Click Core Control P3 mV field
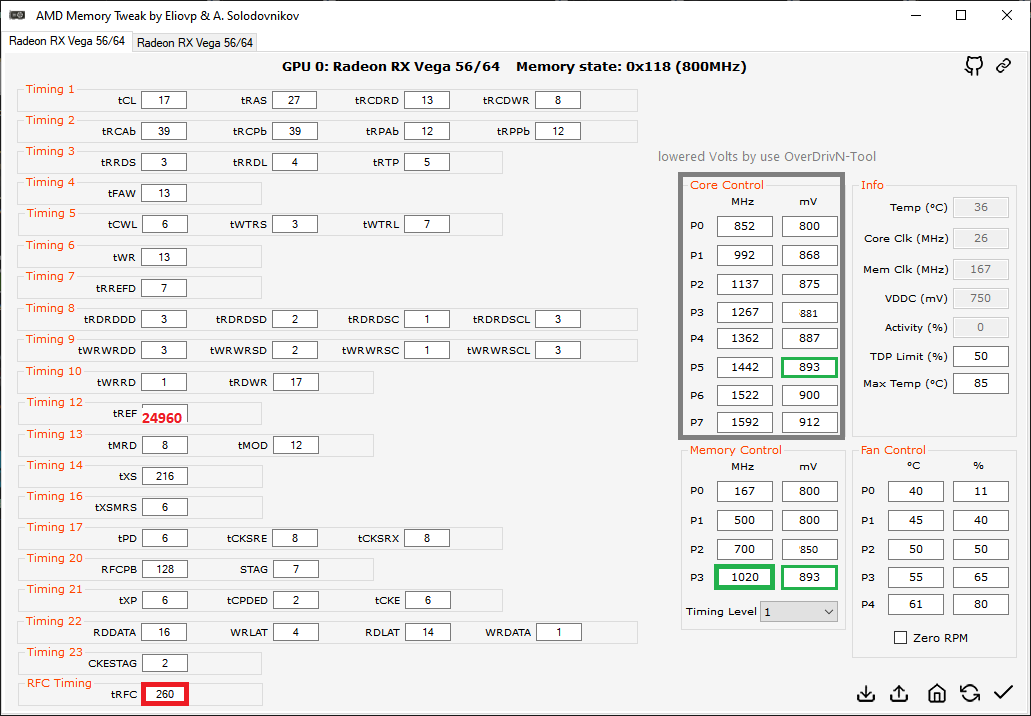Image resolution: width=1031 pixels, height=716 pixels. click(809, 312)
